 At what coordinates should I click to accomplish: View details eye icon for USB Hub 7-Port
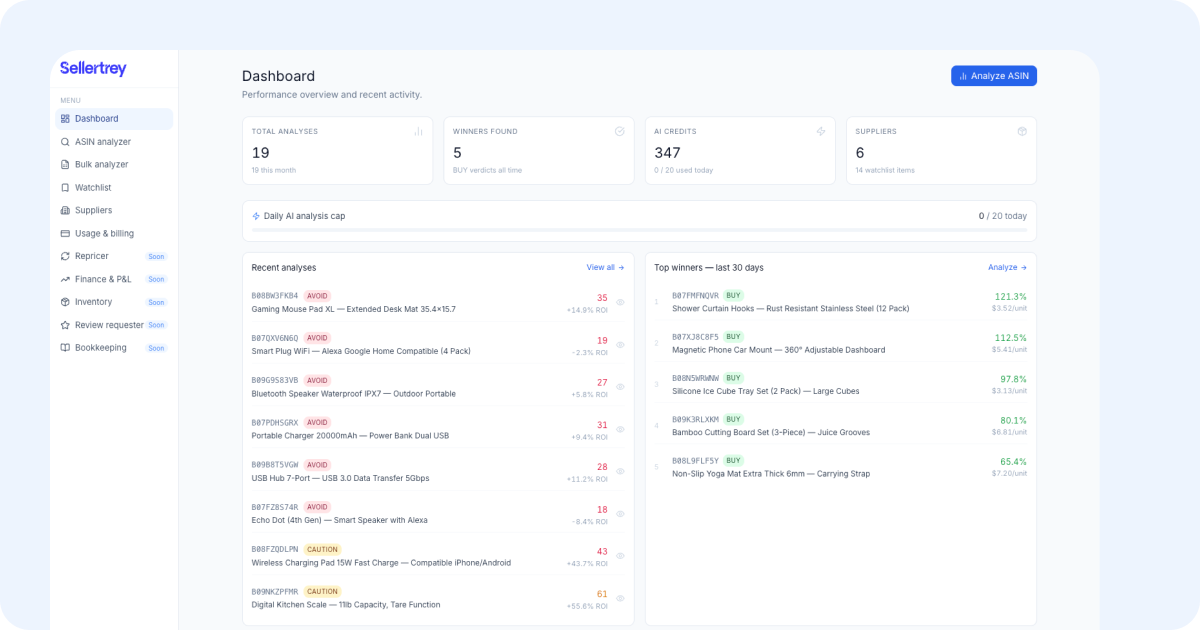click(620, 471)
